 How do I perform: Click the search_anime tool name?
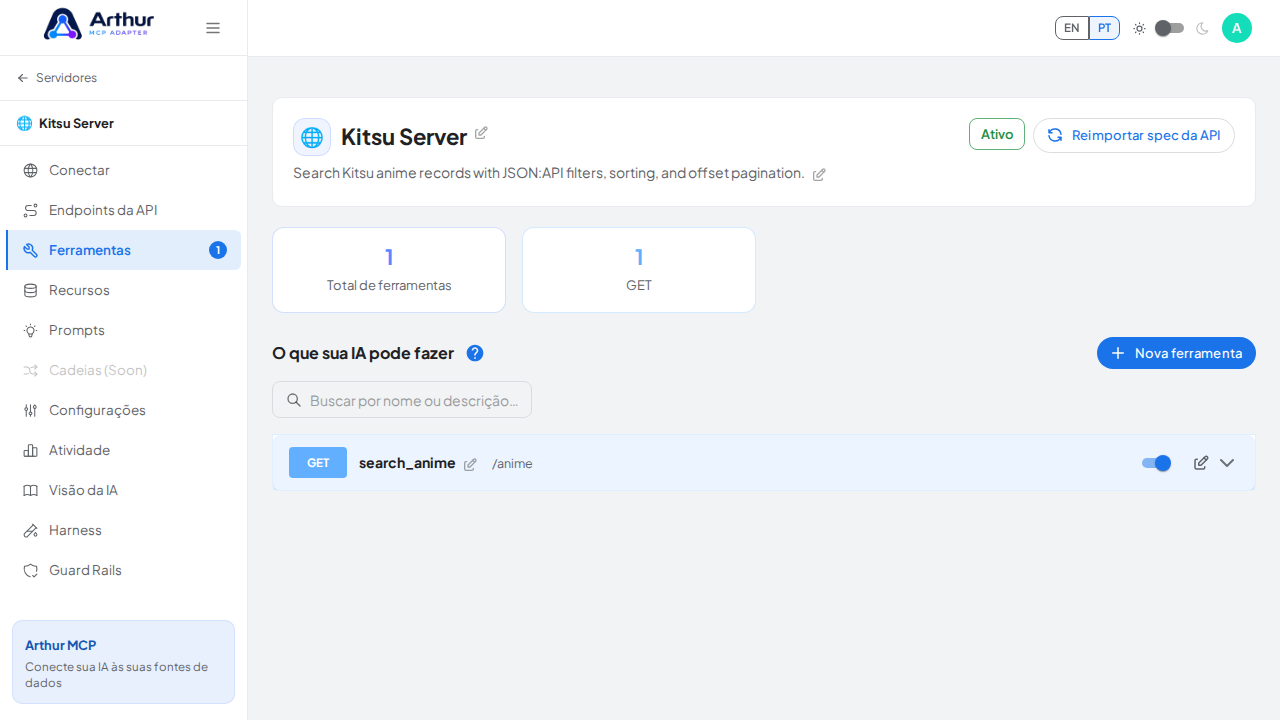[x=407, y=463]
